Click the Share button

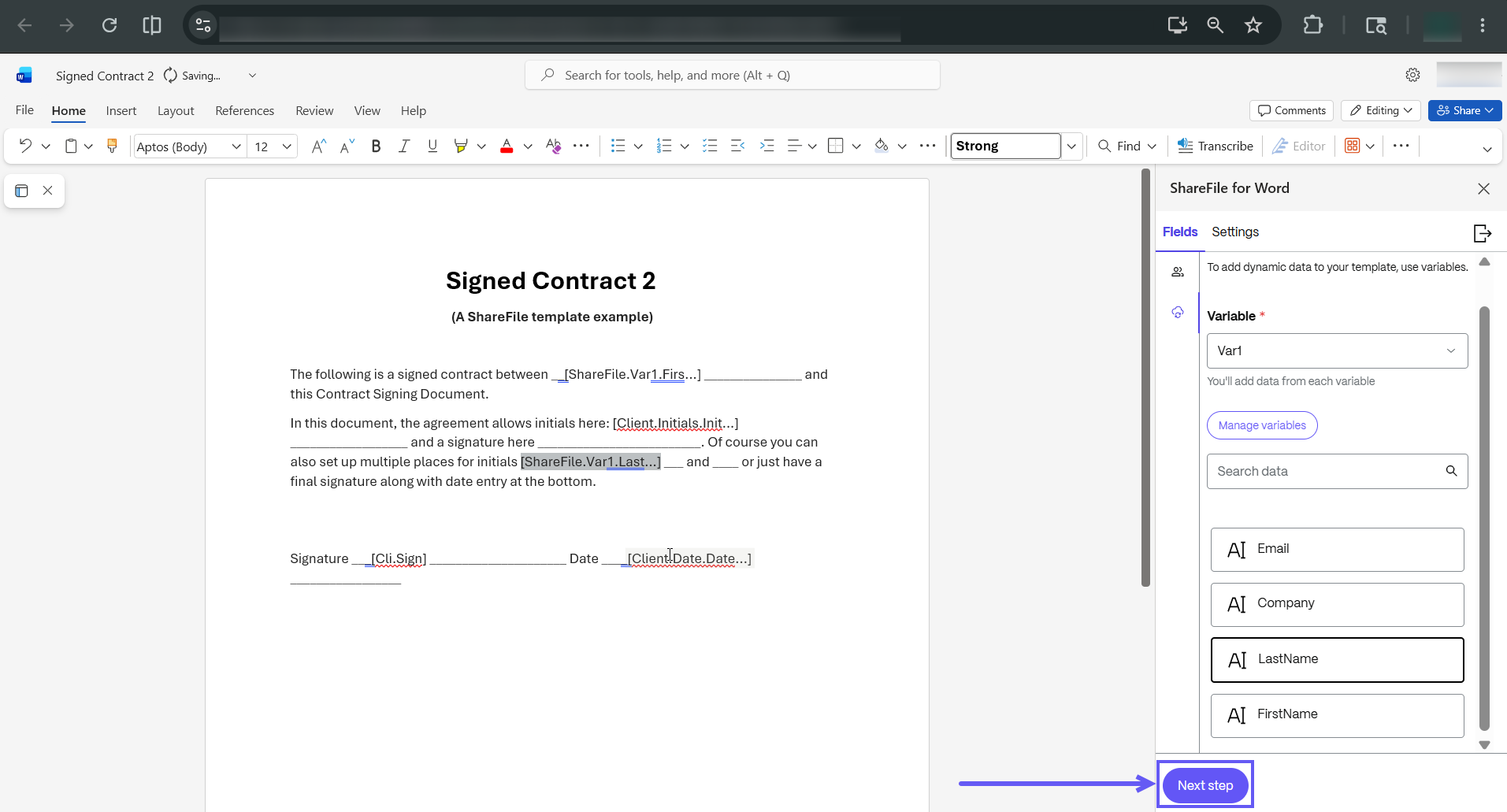pos(1464,110)
